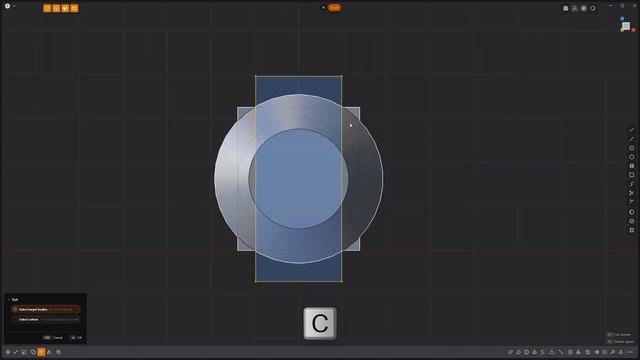Select the Sphere tool in right toolbar

(x=631, y=212)
